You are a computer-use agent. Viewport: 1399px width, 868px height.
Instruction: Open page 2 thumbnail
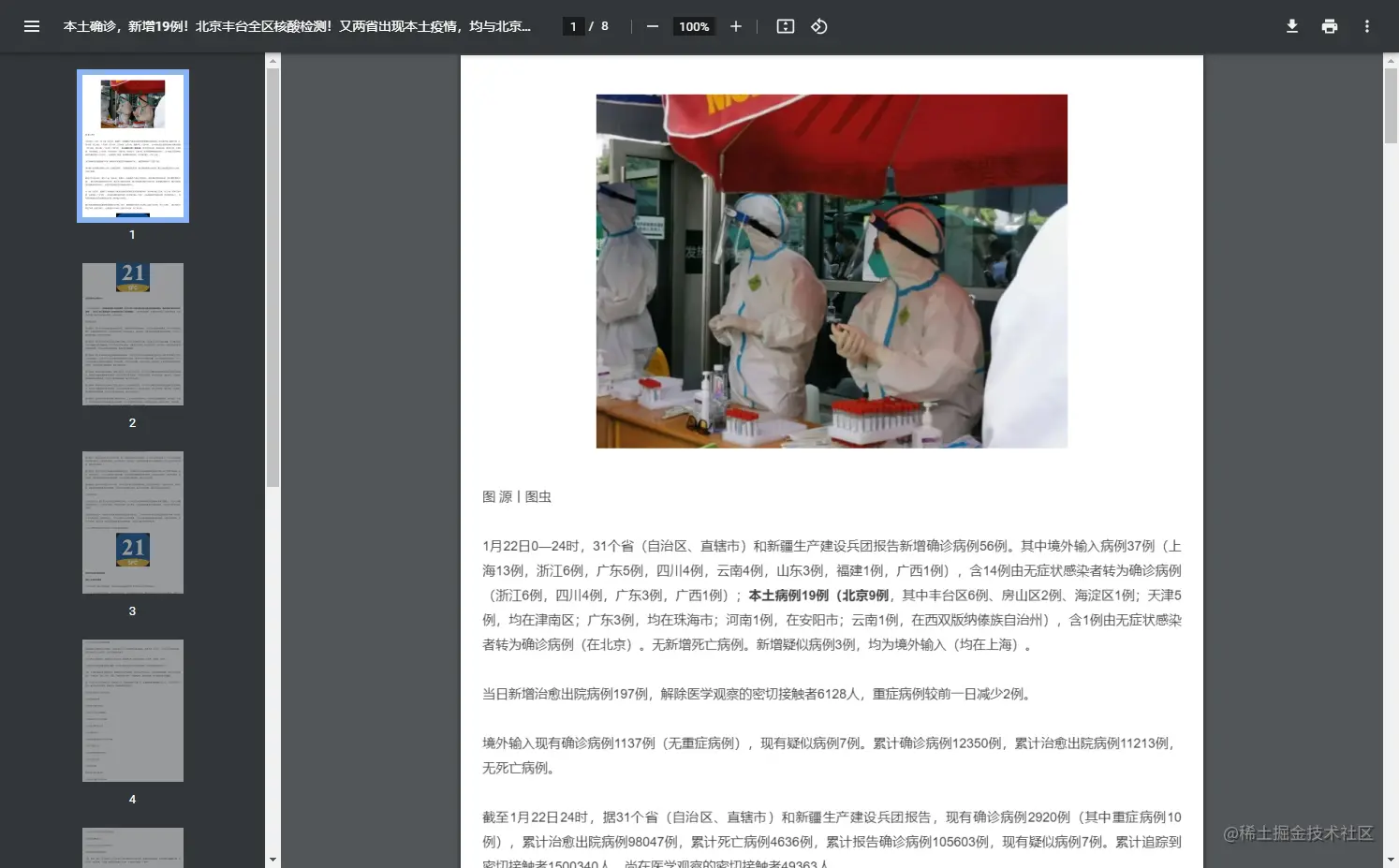pyautogui.click(x=133, y=334)
